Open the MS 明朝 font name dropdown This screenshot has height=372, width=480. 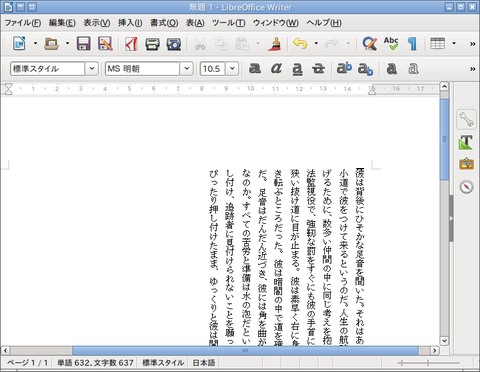[x=187, y=69]
